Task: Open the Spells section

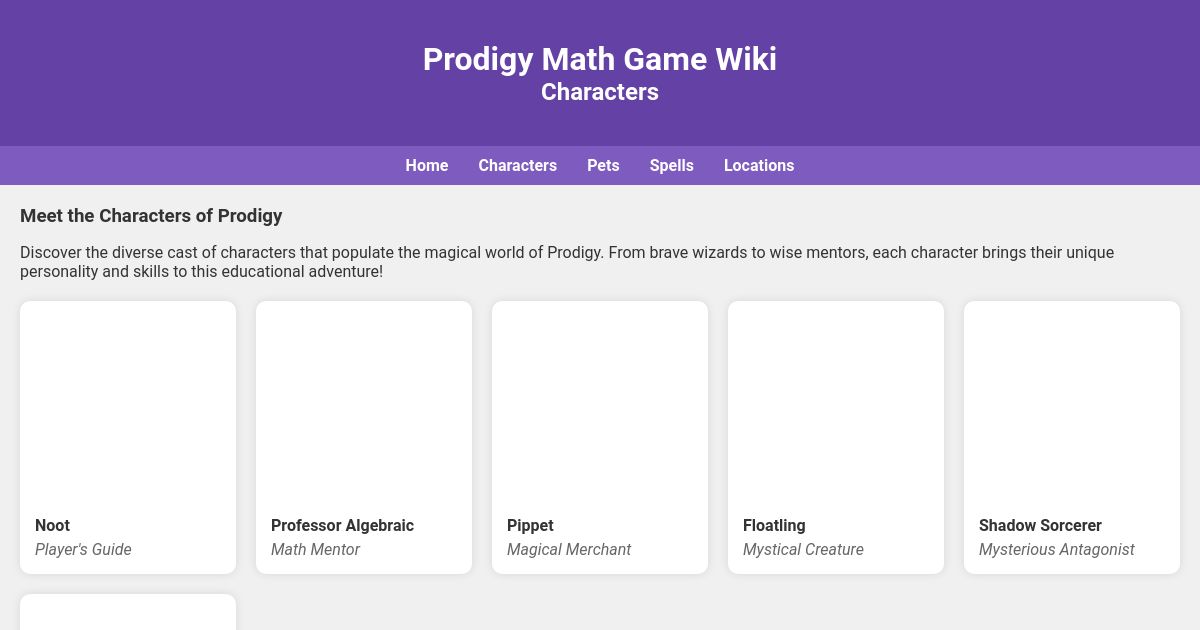Action: coord(671,165)
